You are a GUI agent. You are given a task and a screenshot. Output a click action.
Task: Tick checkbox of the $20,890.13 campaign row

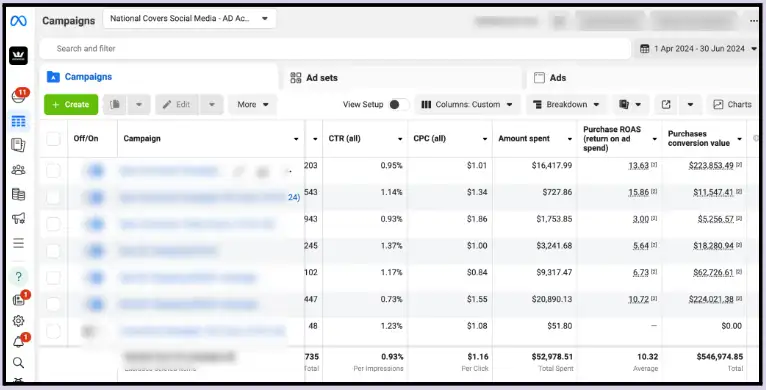53,304
